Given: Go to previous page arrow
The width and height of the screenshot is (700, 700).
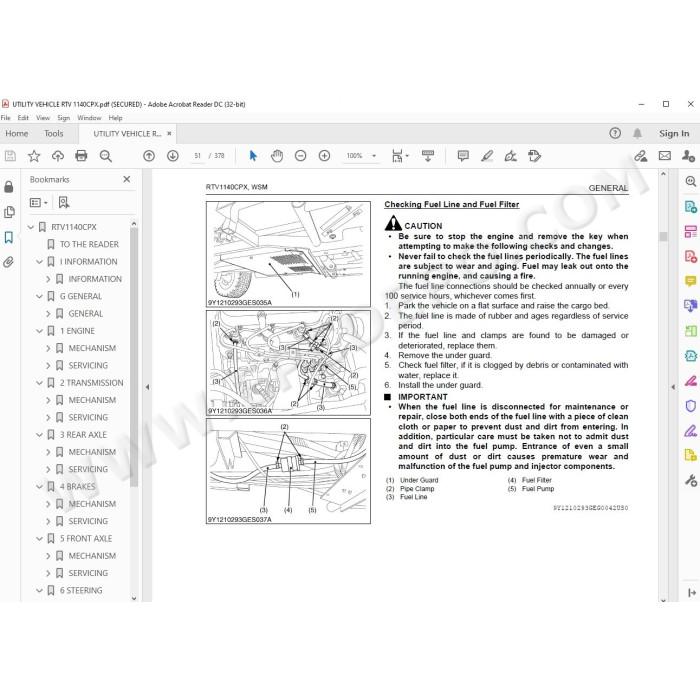Looking at the screenshot, I should tap(149, 156).
